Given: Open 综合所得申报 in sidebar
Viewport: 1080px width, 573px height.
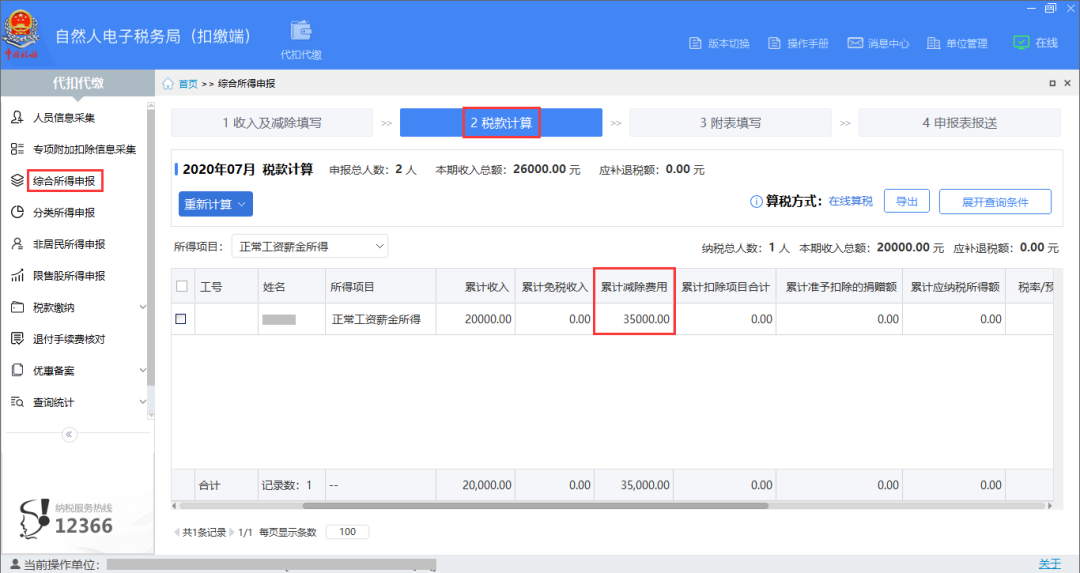Looking at the screenshot, I should [x=64, y=181].
